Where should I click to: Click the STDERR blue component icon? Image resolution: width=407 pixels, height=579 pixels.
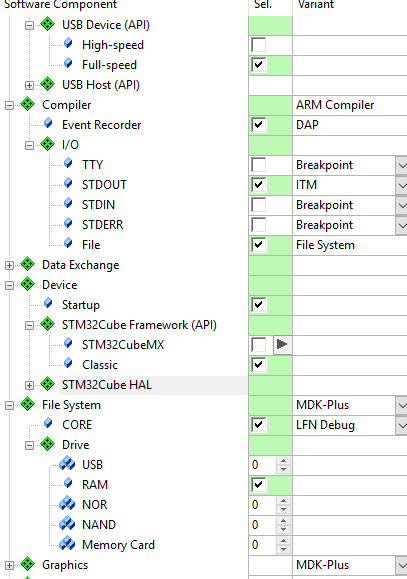point(68,223)
